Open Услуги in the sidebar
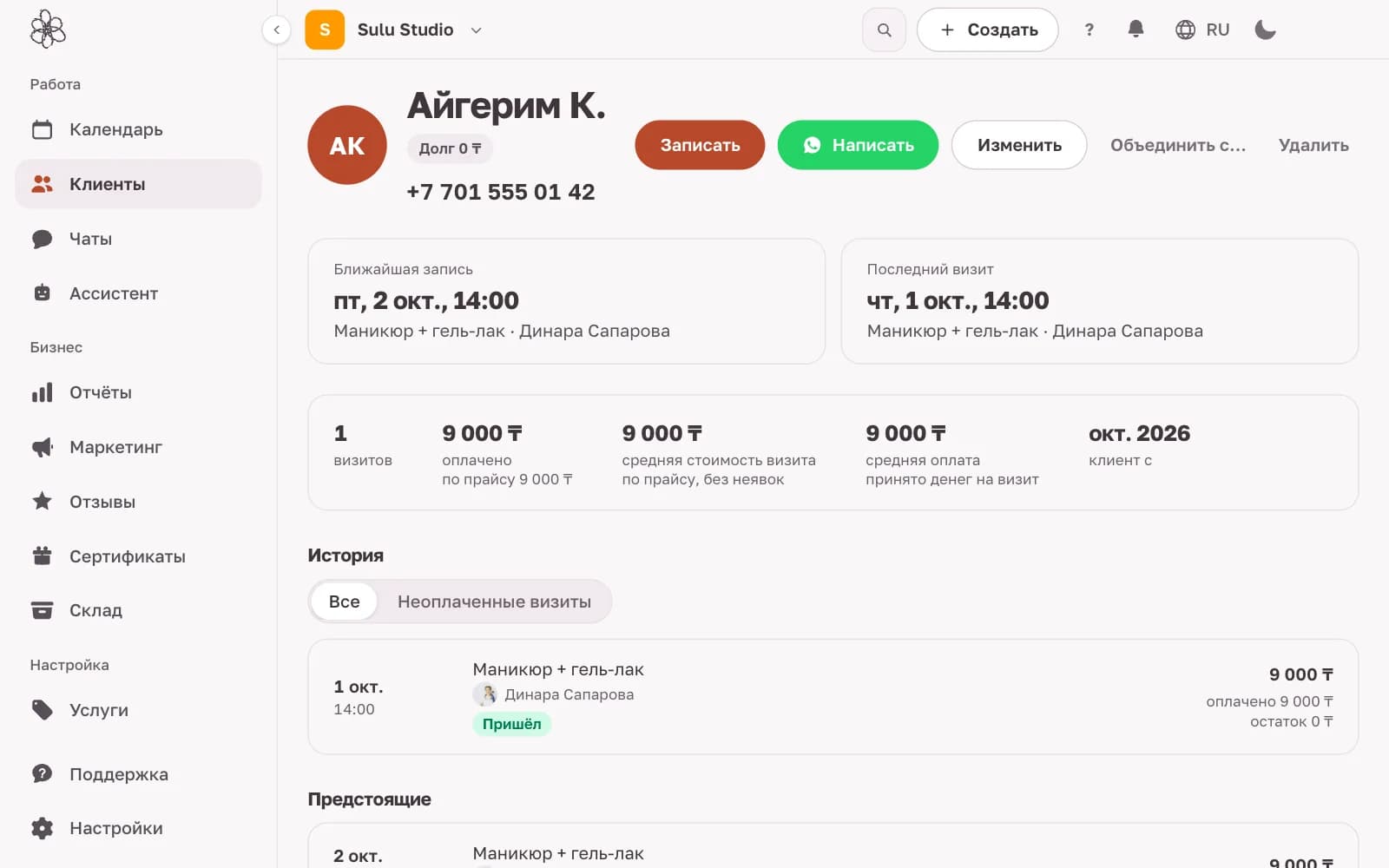Image resolution: width=1389 pixels, height=868 pixels. pos(138,710)
